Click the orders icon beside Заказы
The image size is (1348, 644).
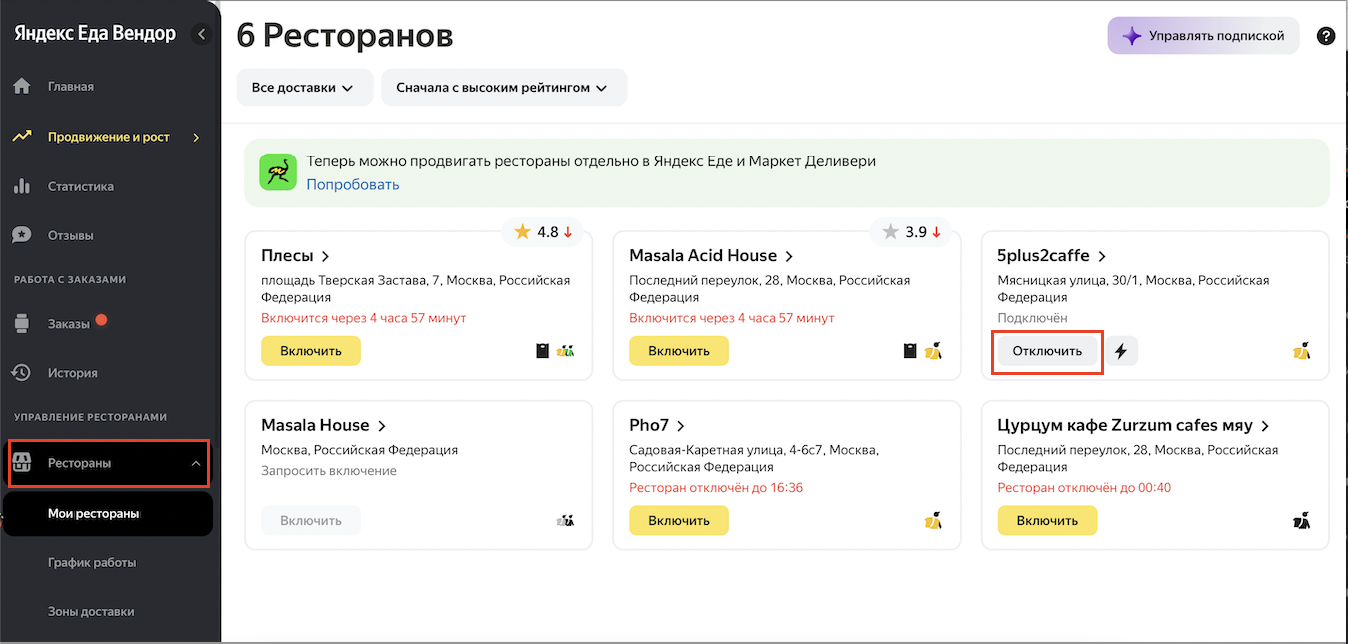tap(22, 324)
